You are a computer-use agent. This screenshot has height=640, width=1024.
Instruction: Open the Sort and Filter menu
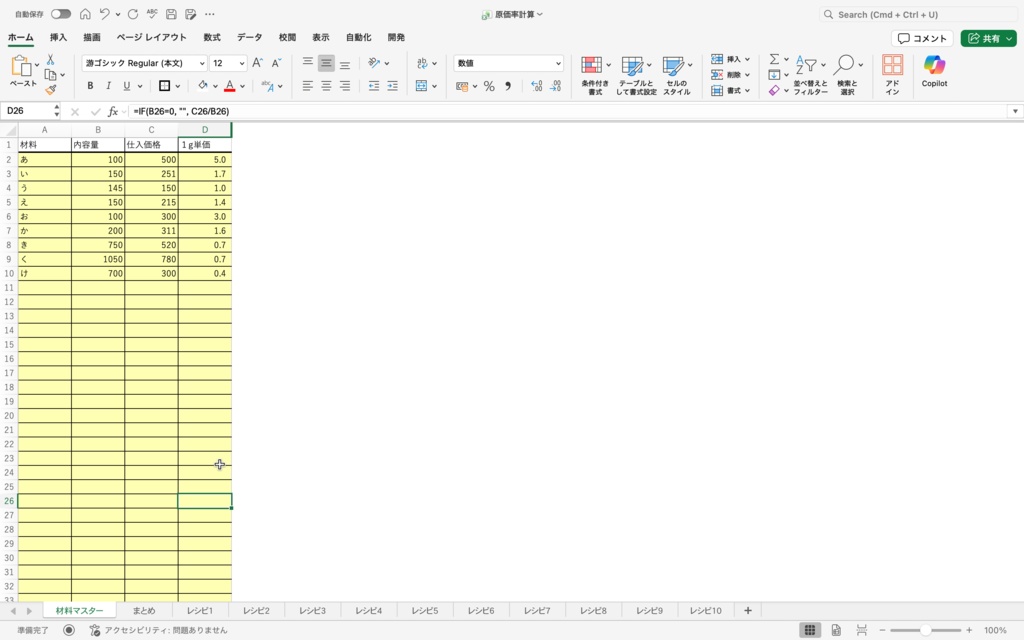click(x=810, y=75)
